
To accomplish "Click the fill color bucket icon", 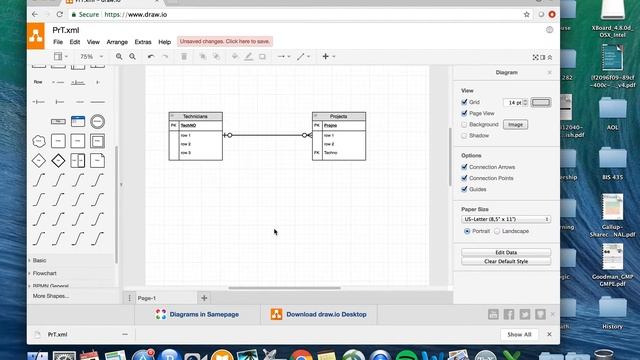I will pos(235,56).
